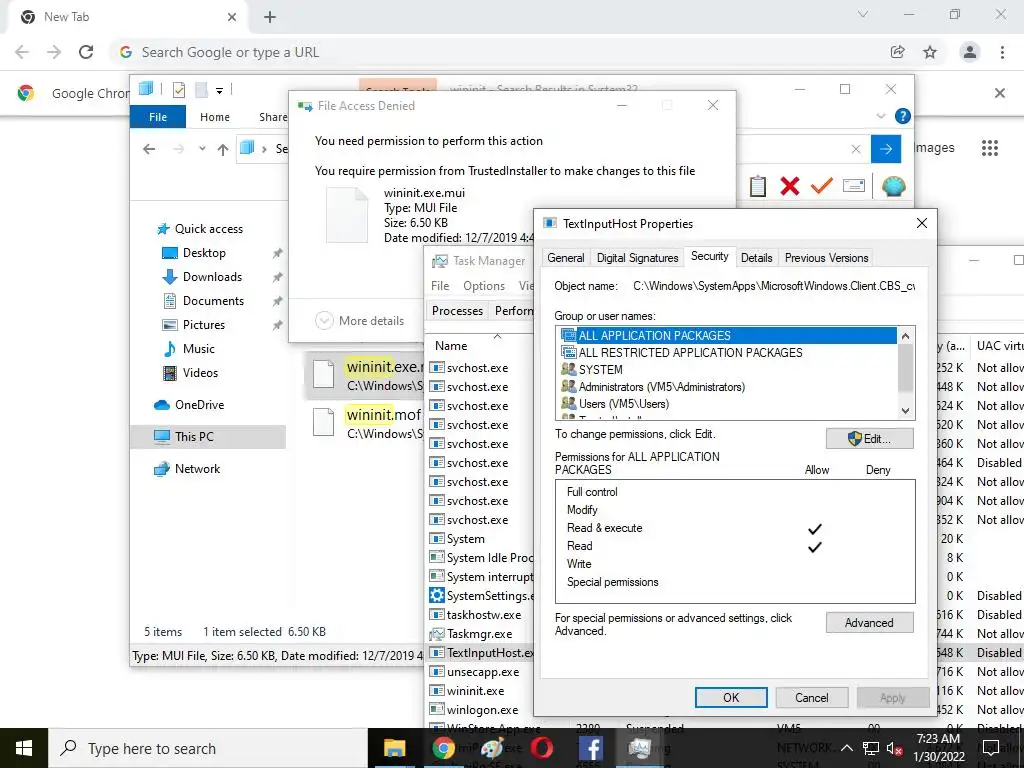
Task: Open the File menu in Task Manager
Action: click(x=440, y=286)
